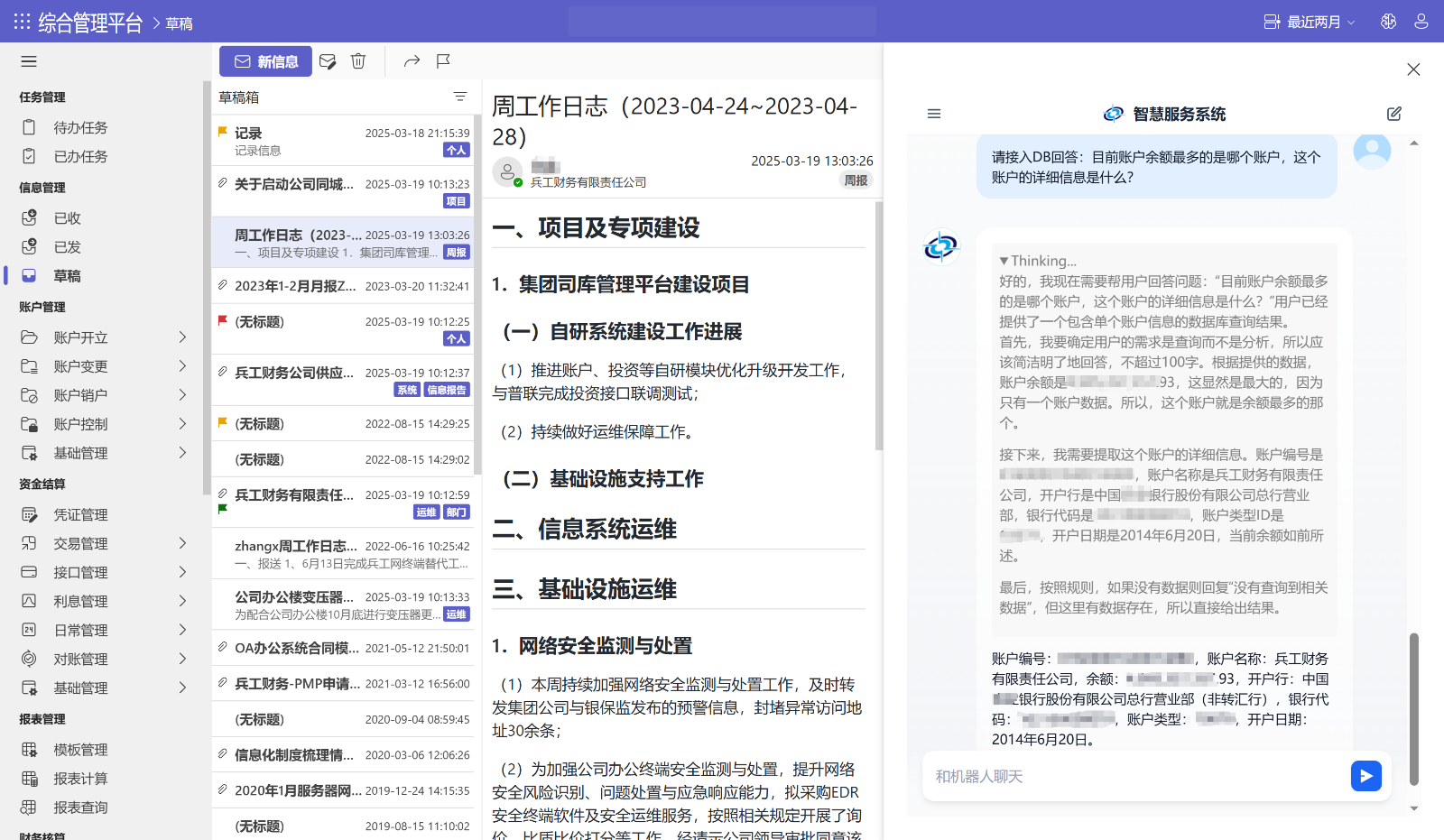
Task: Click the mark-as-read envelope icon
Action: pyautogui.click(x=328, y=61)
